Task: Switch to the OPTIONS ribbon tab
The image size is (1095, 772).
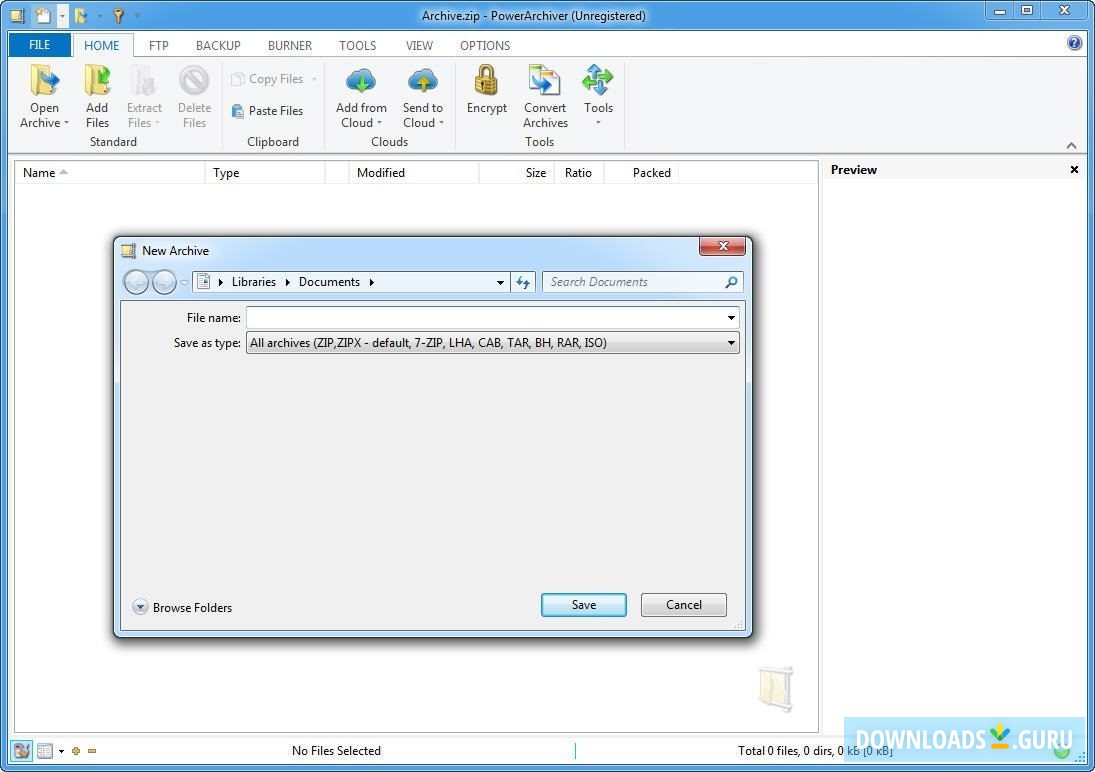Action: (485, 45)
